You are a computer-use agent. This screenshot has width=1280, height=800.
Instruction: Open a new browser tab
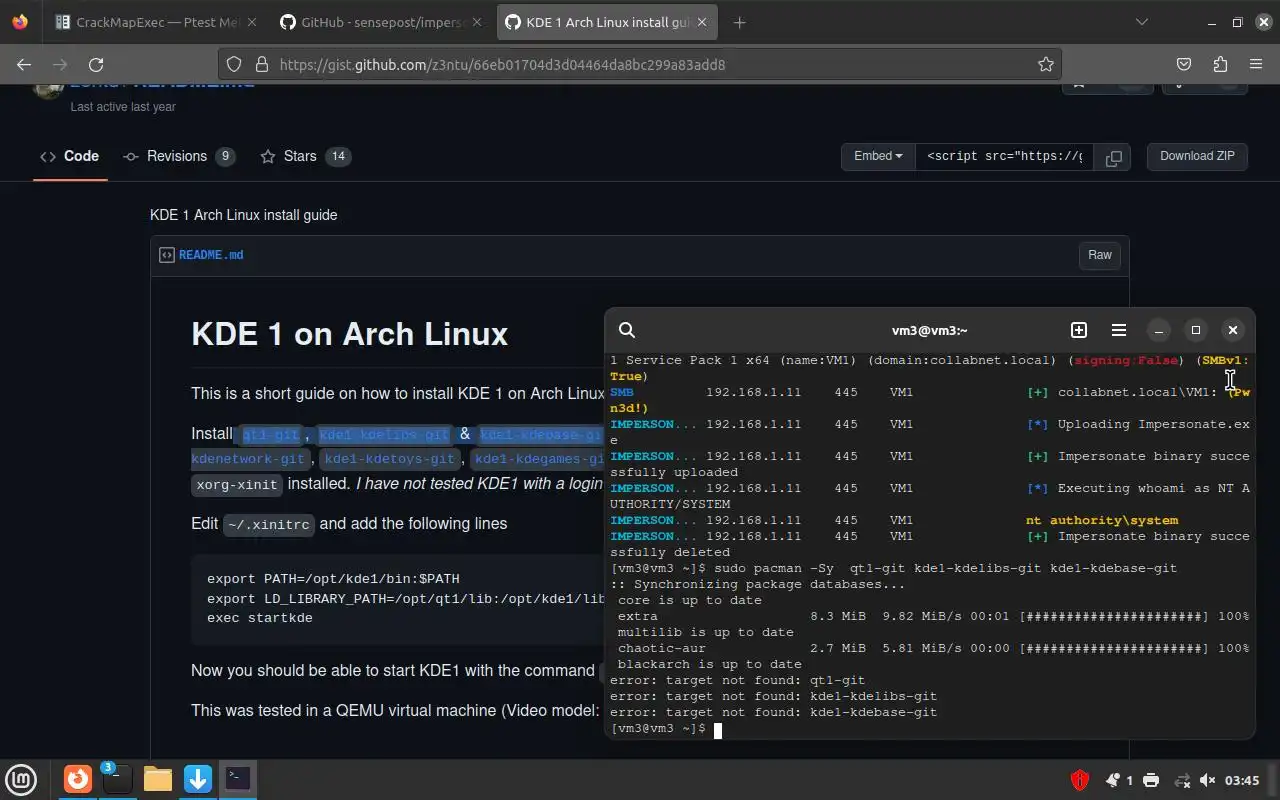tap(739, 22)
